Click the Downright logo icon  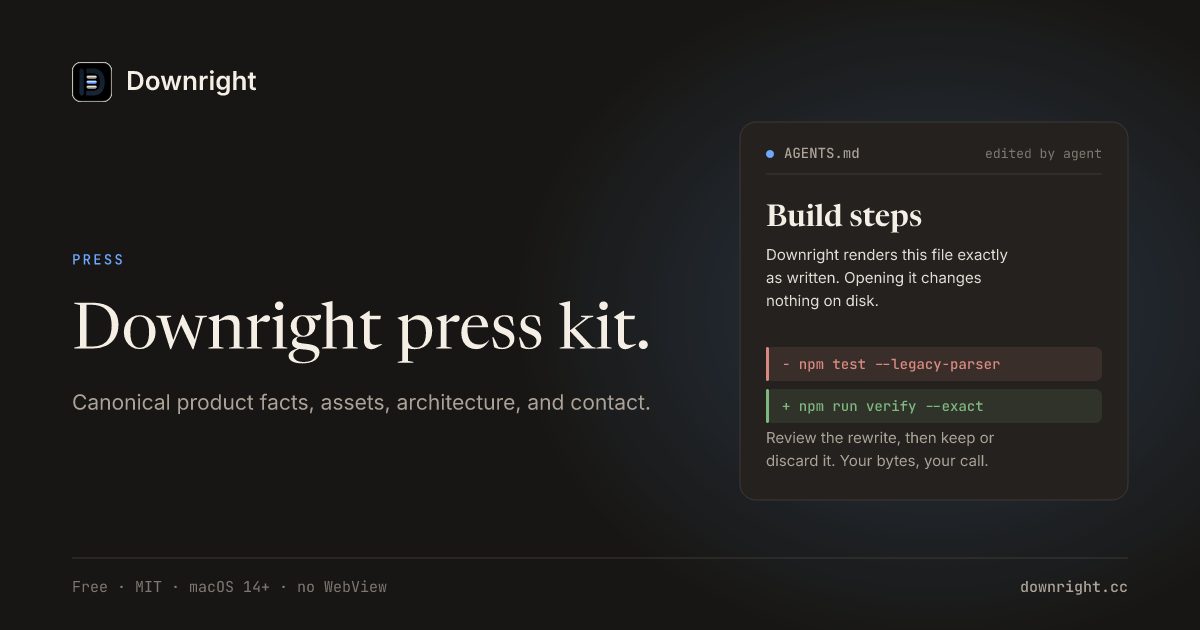(92, 82)
